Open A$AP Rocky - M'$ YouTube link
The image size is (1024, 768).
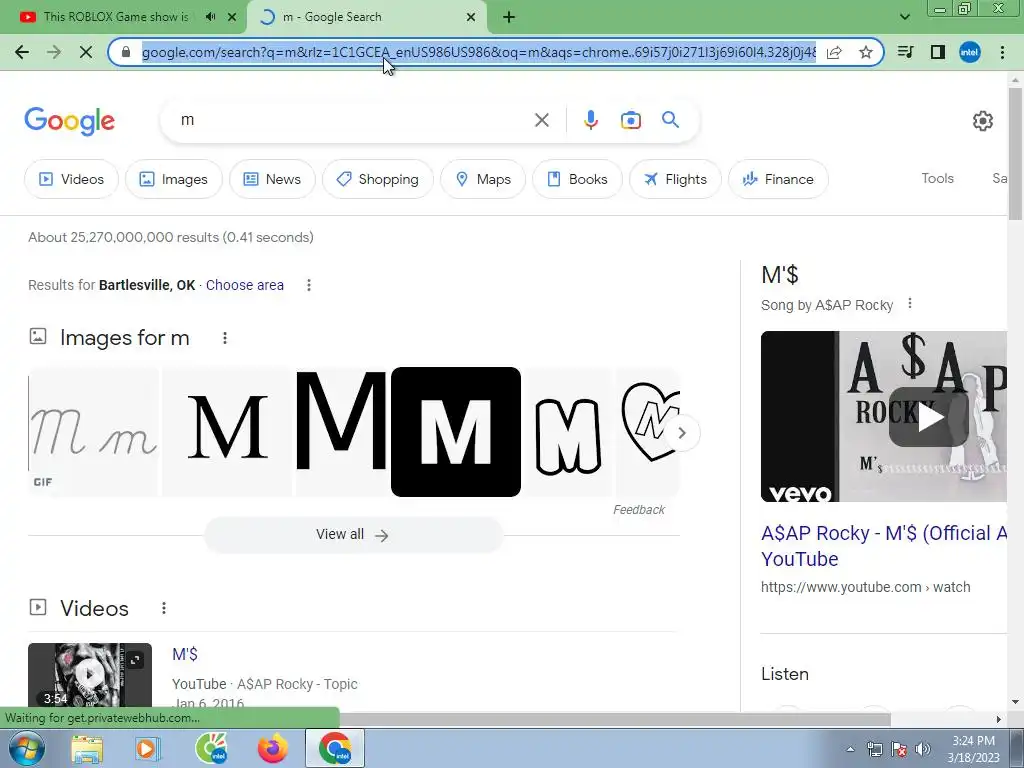884,546
